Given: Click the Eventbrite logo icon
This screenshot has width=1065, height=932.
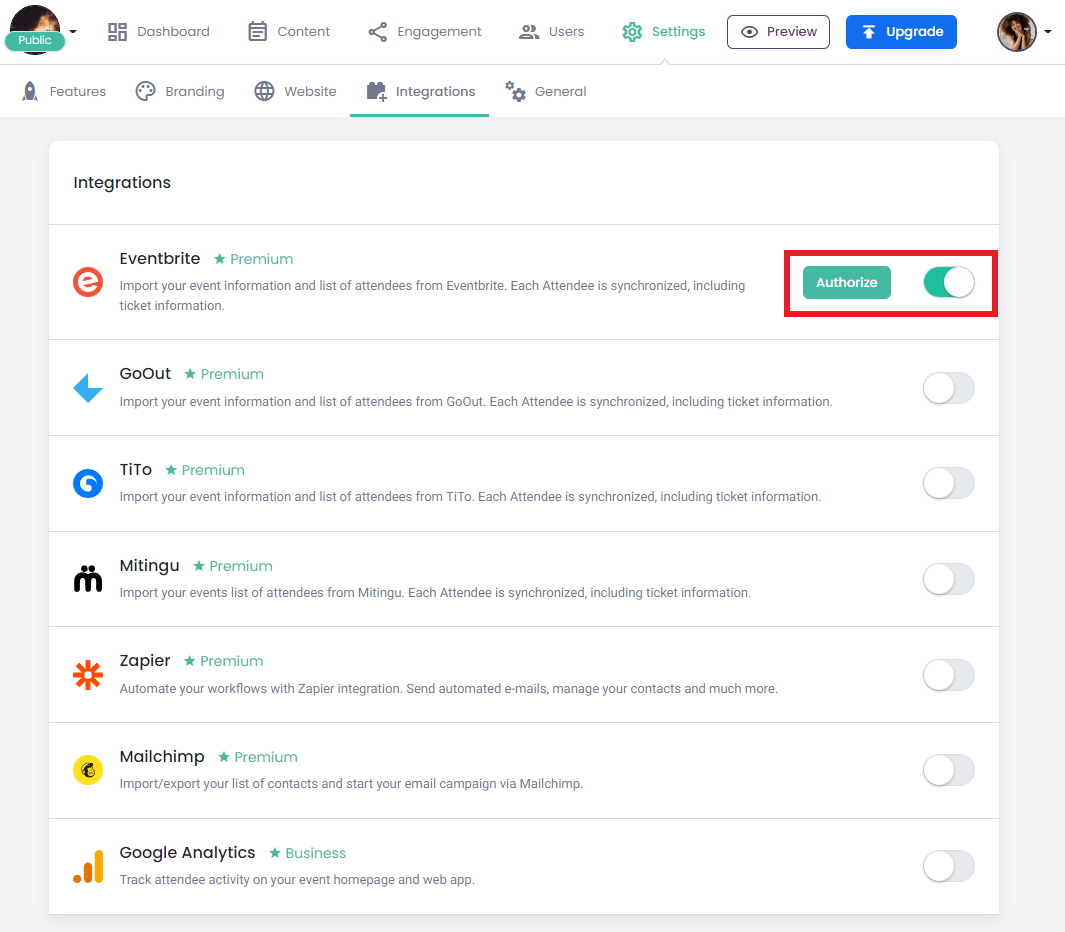Looking at the screenshot, I should [88, 282].
